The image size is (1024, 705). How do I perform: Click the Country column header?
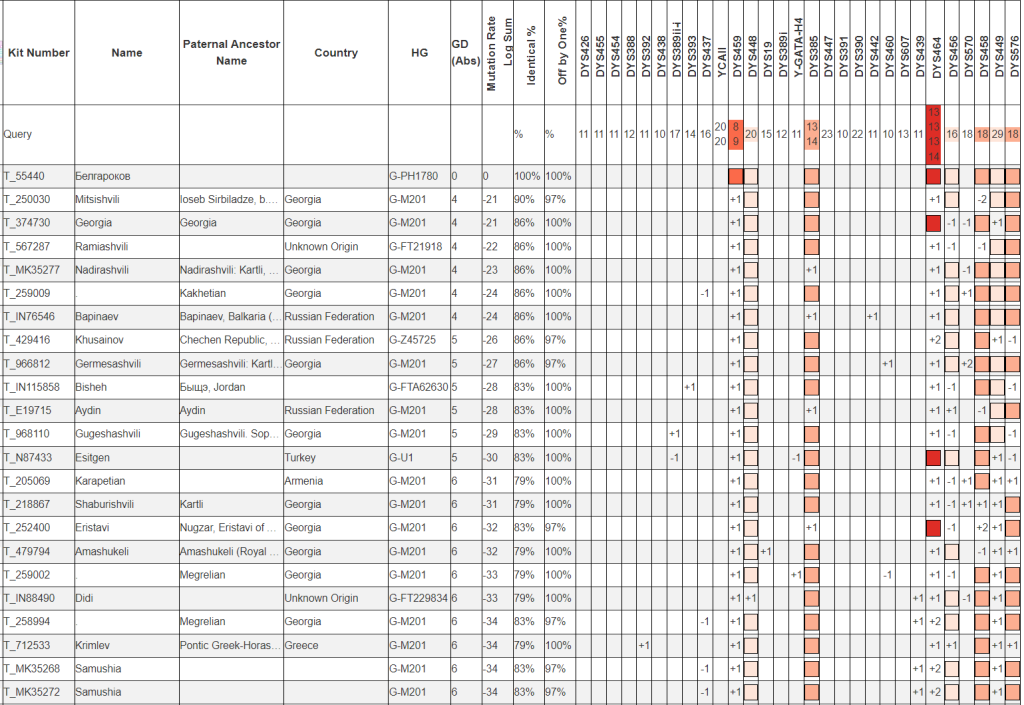[336, 53]
